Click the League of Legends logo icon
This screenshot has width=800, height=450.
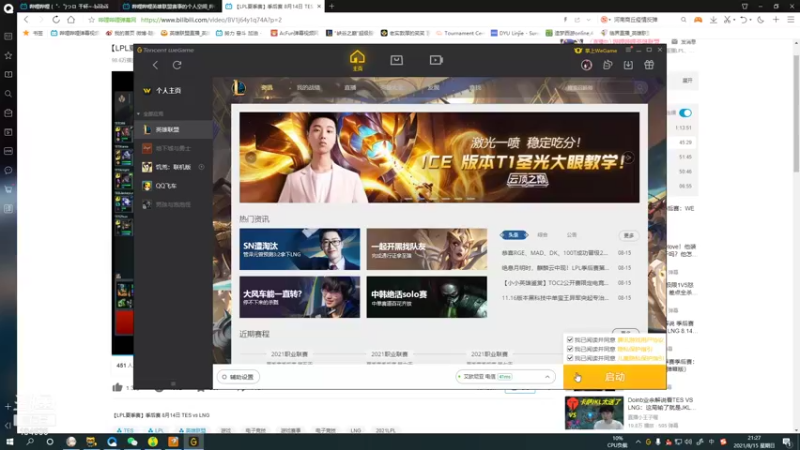[238, 88]
